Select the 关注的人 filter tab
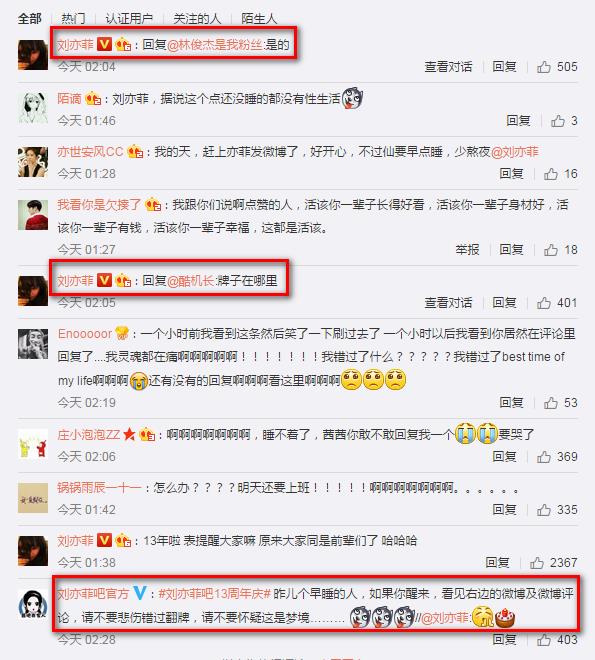595x660 pixels. [x=197, y=19]
